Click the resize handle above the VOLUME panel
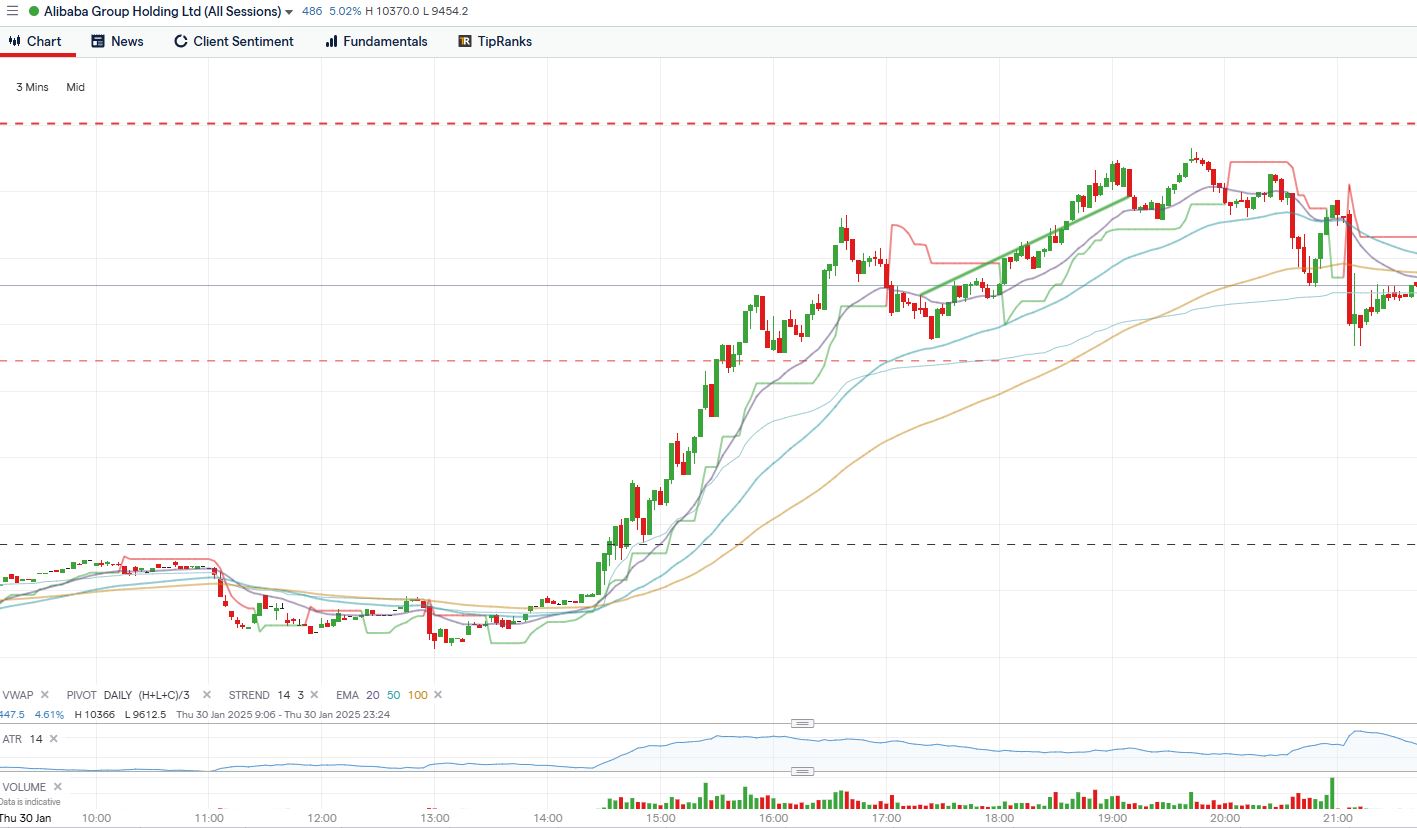This screenshot has width=1417, height=828. [802, 771]
